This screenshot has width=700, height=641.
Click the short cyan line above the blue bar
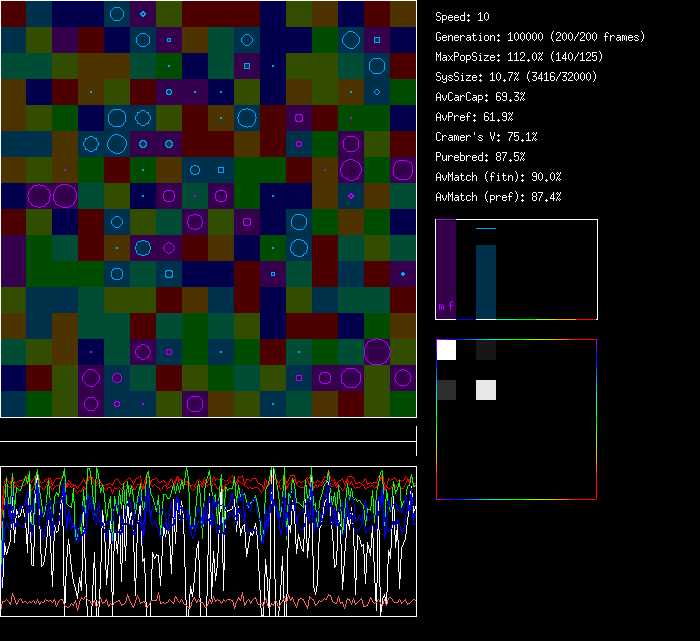tap(486, 229)
